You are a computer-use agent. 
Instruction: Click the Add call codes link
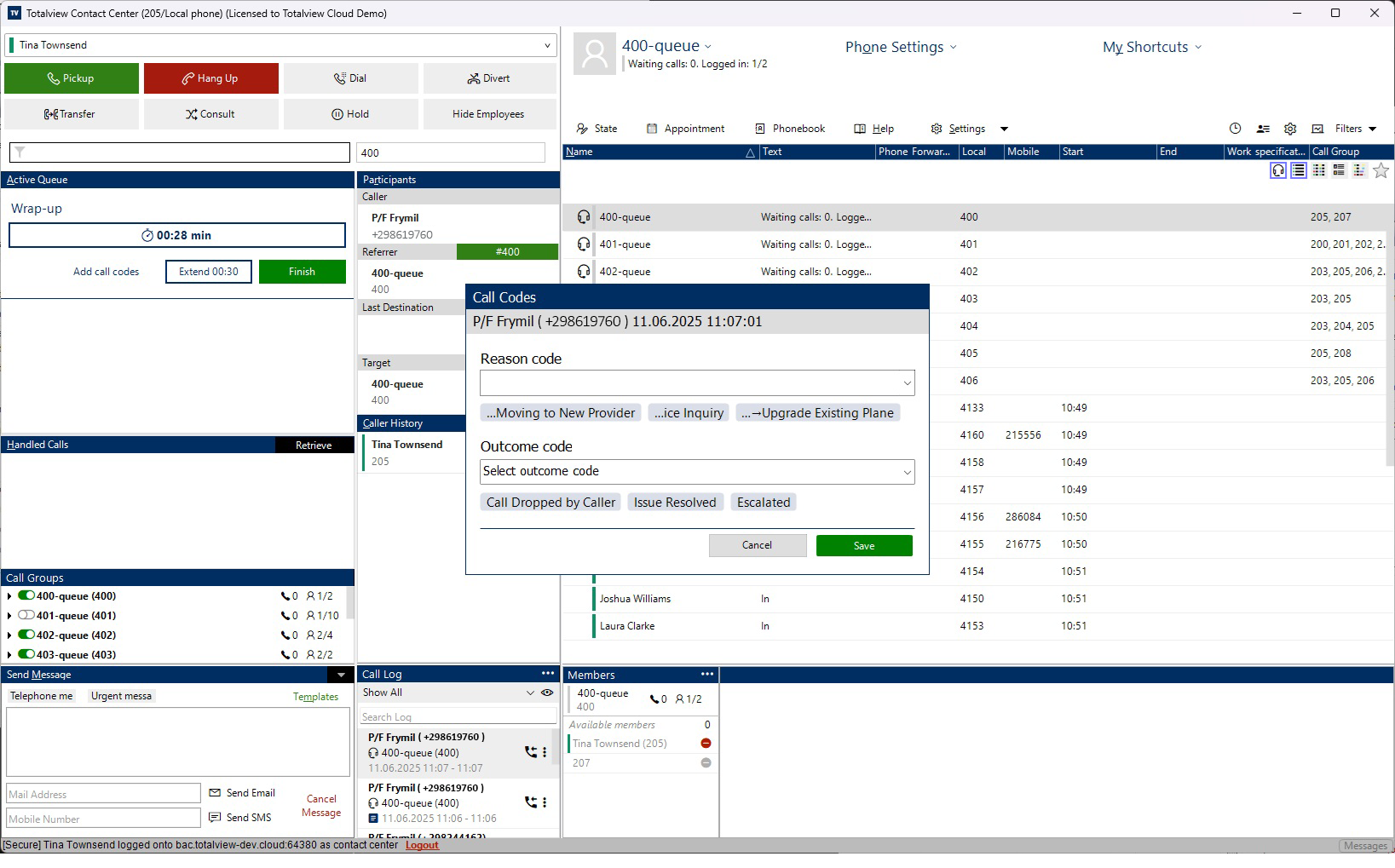point(107,272)
